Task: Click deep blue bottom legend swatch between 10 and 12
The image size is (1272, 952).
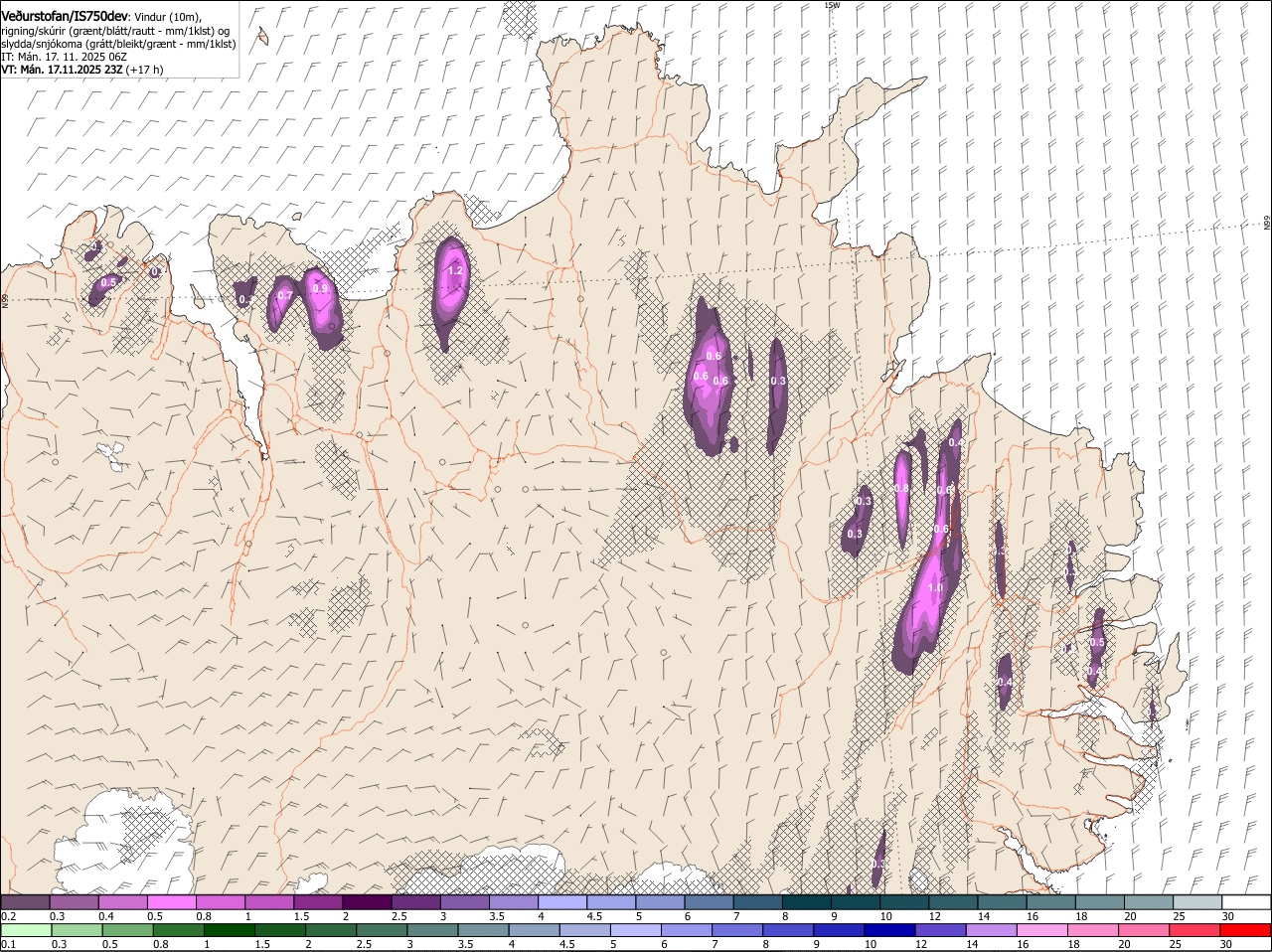Action: [889, 930]
